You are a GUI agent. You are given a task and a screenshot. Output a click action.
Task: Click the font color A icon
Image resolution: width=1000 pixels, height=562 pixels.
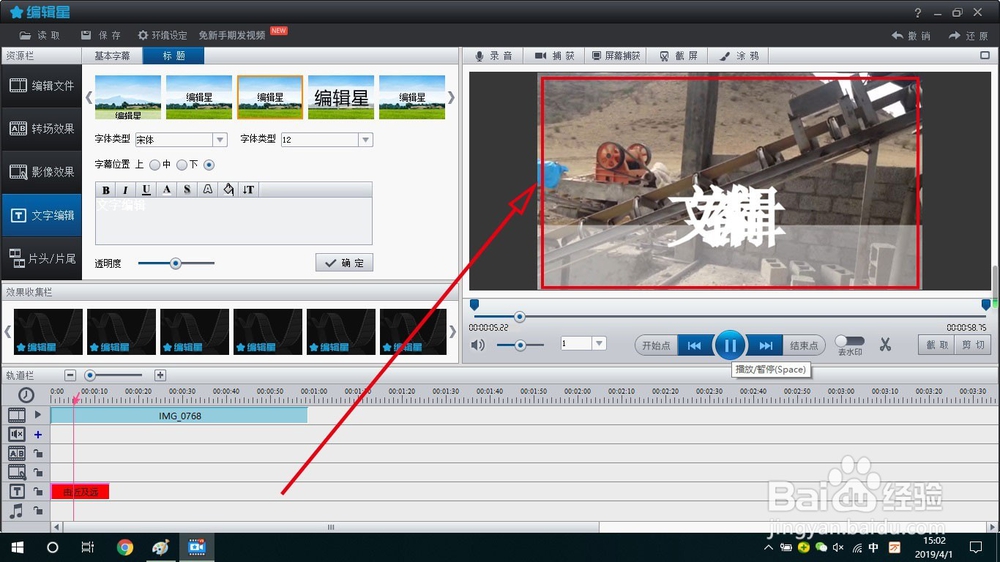click(166, 189)
